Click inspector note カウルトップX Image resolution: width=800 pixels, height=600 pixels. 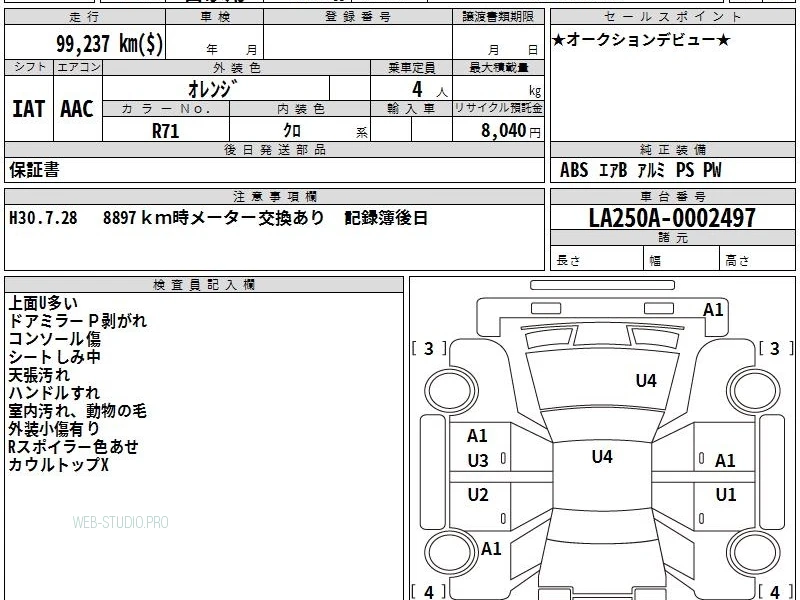pos(58,464)
